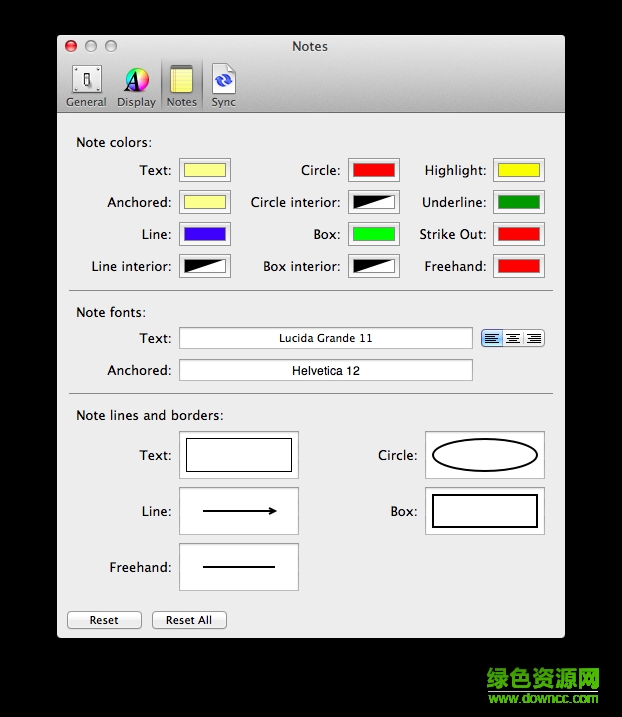Screen dimensions: 622x717
Task: Click the Reset button
Action: click(x=104, y=620)
